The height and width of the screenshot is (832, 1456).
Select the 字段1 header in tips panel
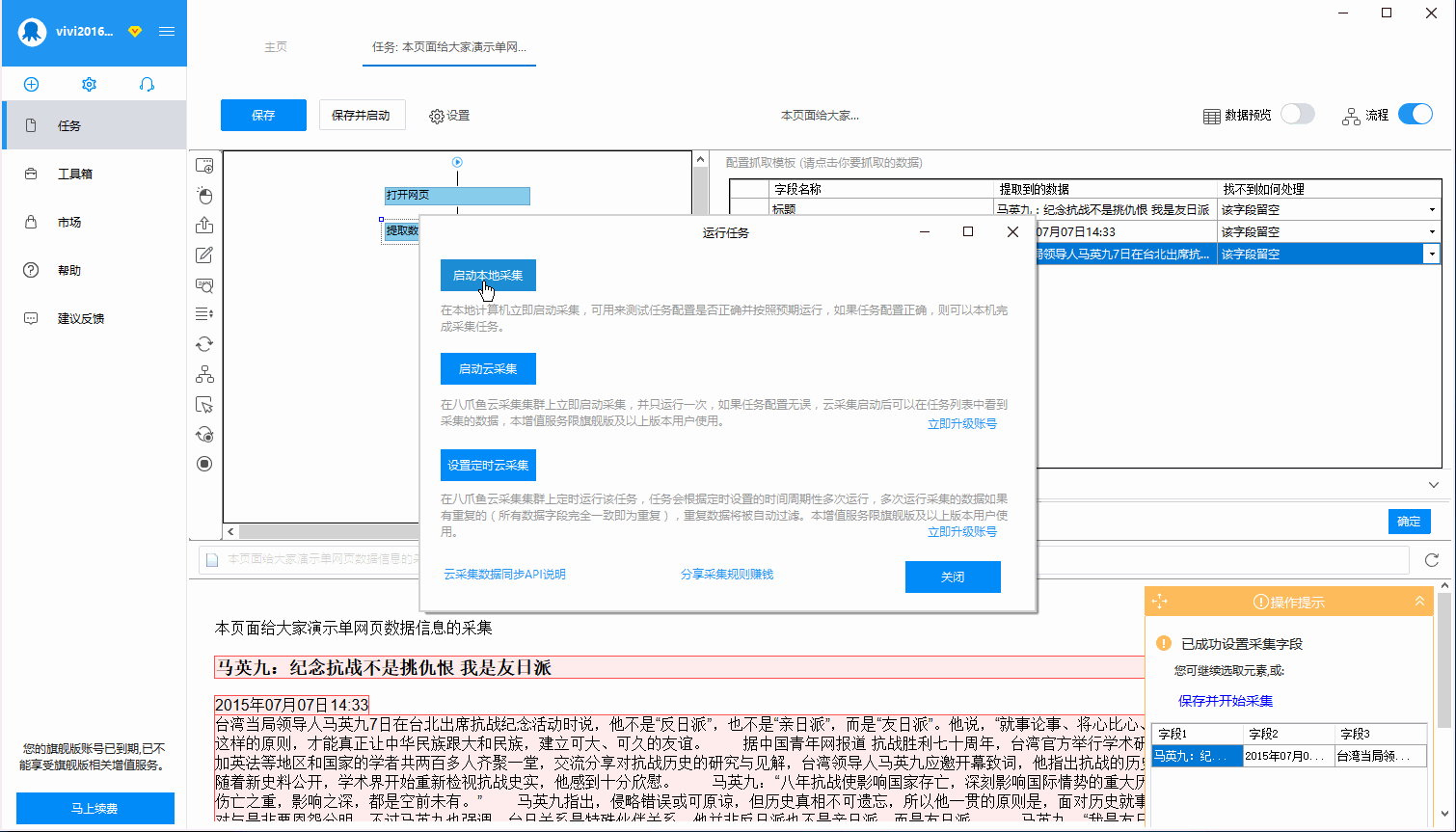point(1196,734)
